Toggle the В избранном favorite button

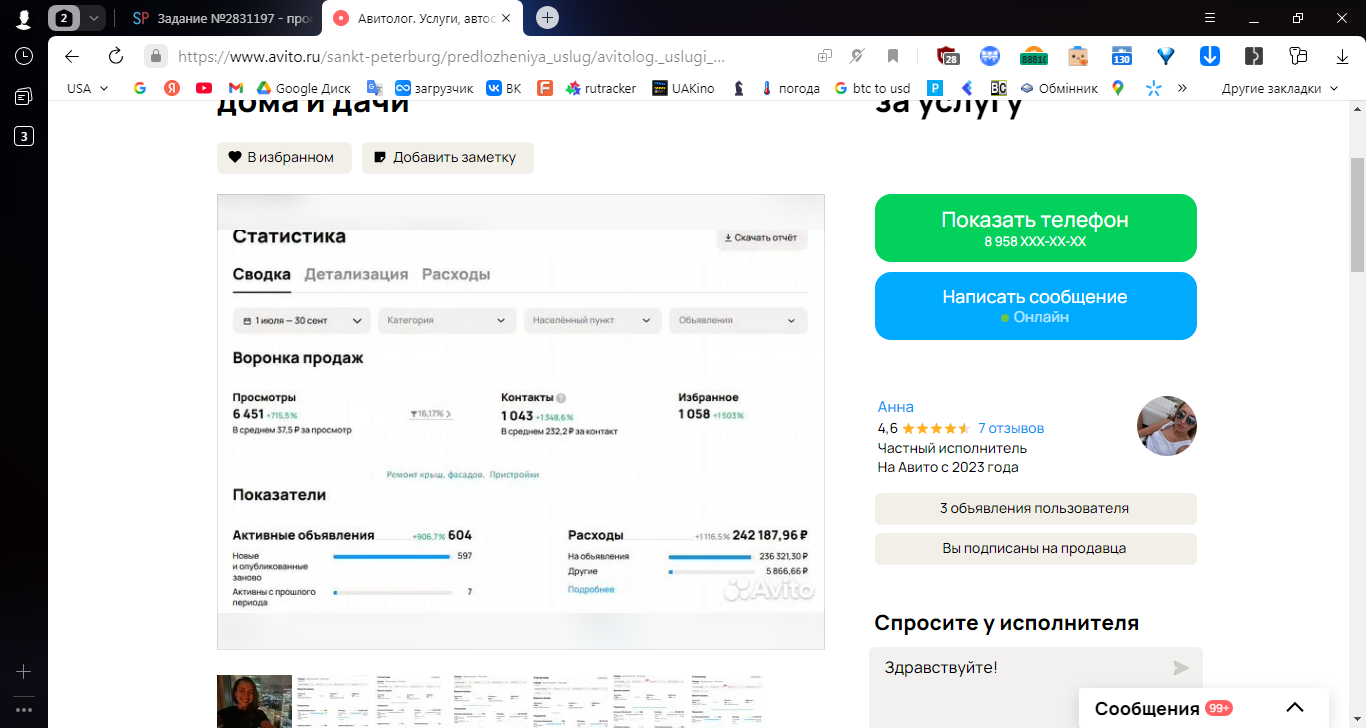pos(284,157)
